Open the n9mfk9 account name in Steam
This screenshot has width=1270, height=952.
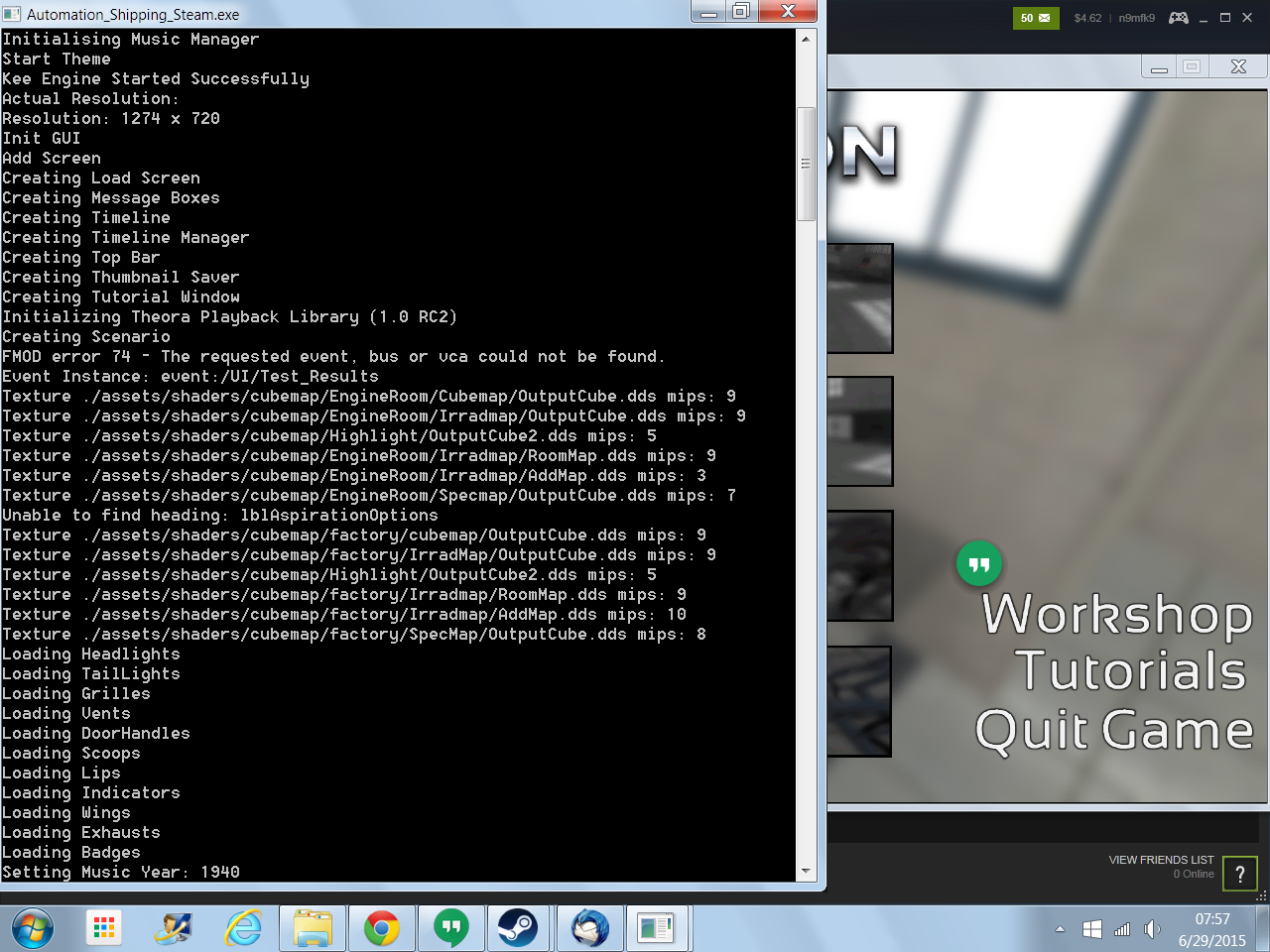tap(1137, 18)
